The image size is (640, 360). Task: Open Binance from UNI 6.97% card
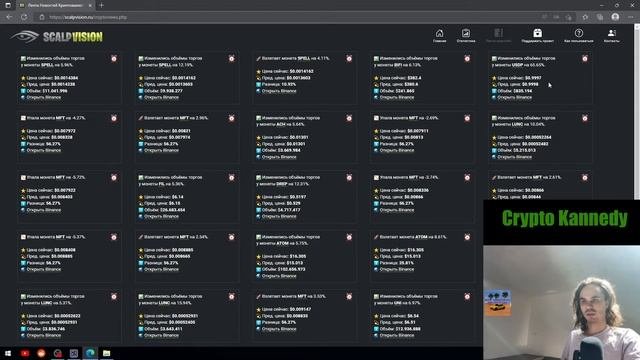tap(397, 336)
